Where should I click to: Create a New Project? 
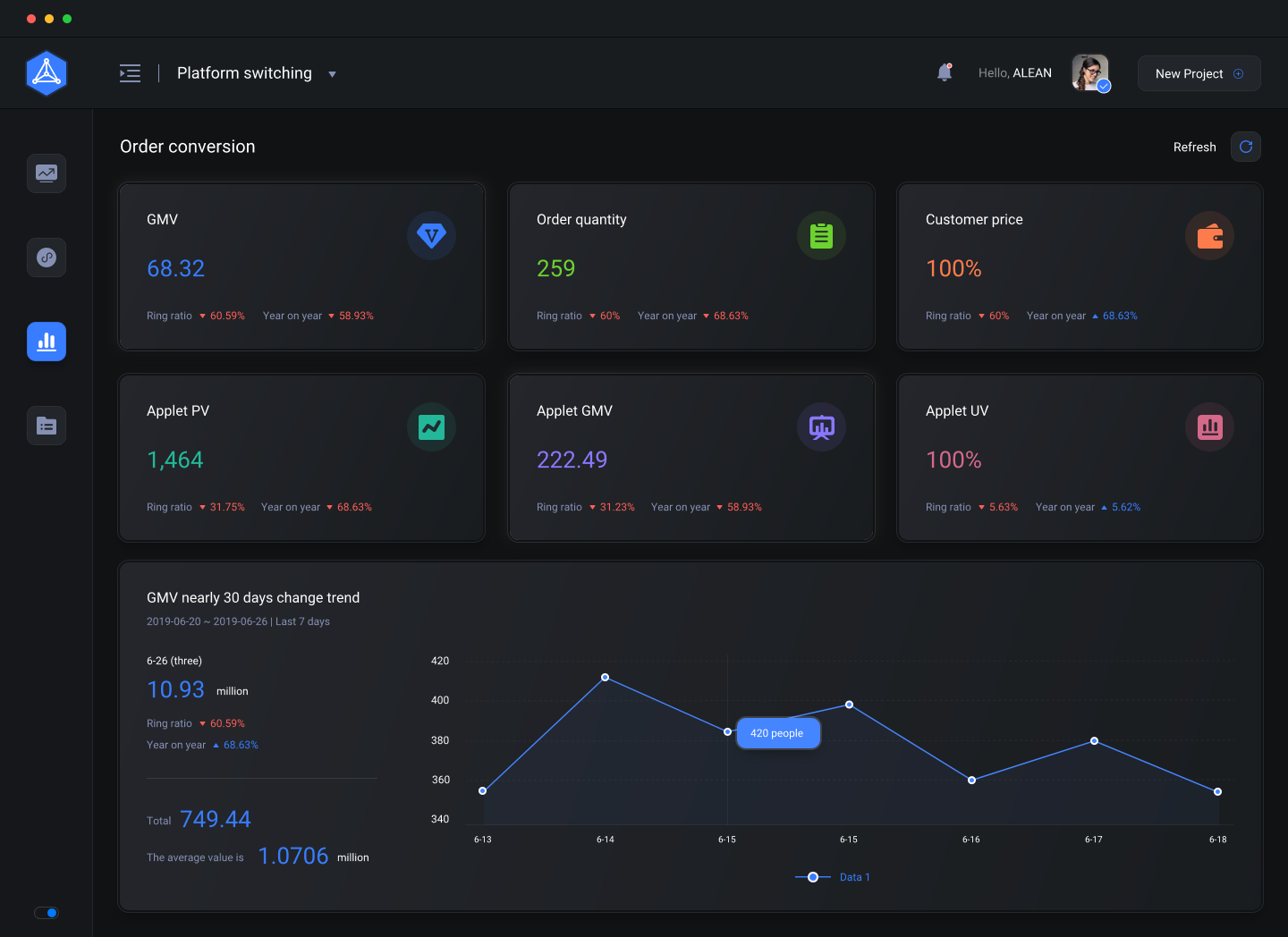pyautogui.click(x=1199, y=73)
